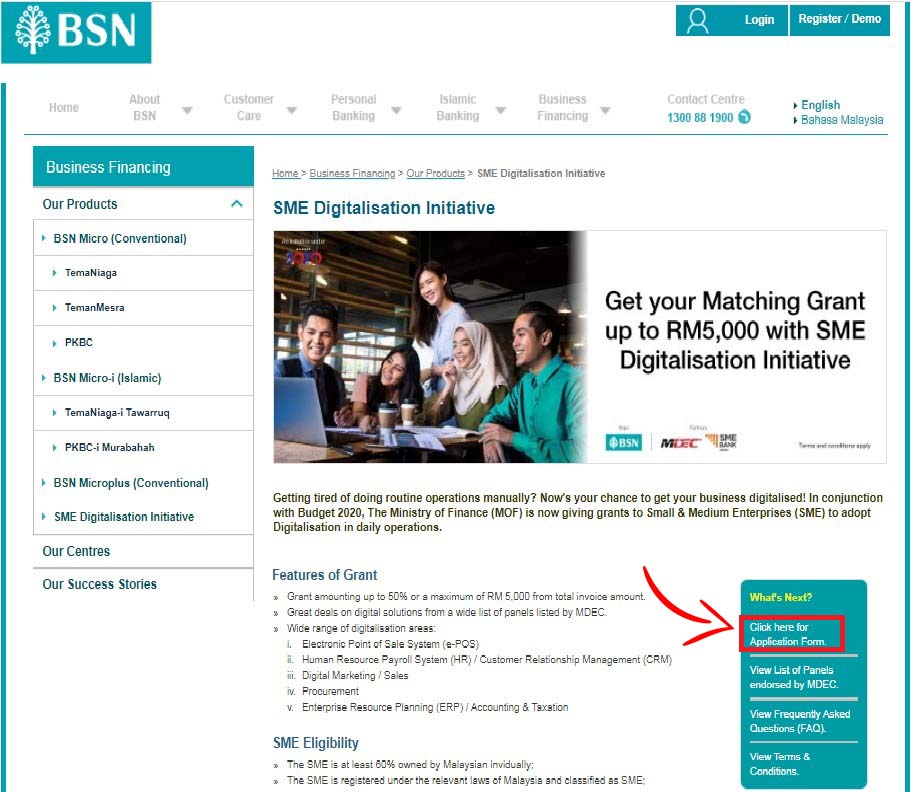Open the Login button
The height and width of the screenshot is (792, 911).
point(731,20)
